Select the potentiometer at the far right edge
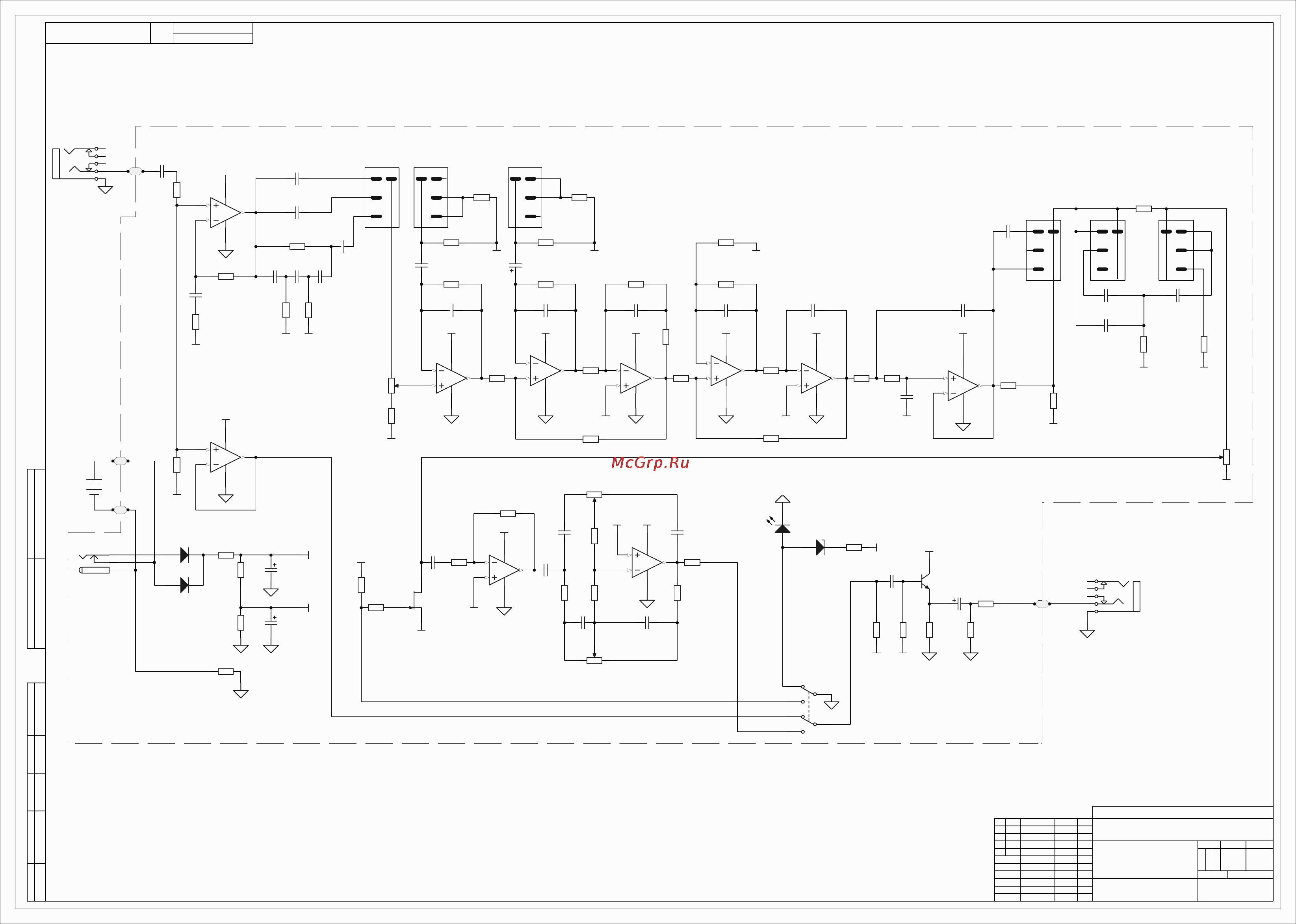The width and height of the screenshot is (1296, 924). click(1226, 457)
